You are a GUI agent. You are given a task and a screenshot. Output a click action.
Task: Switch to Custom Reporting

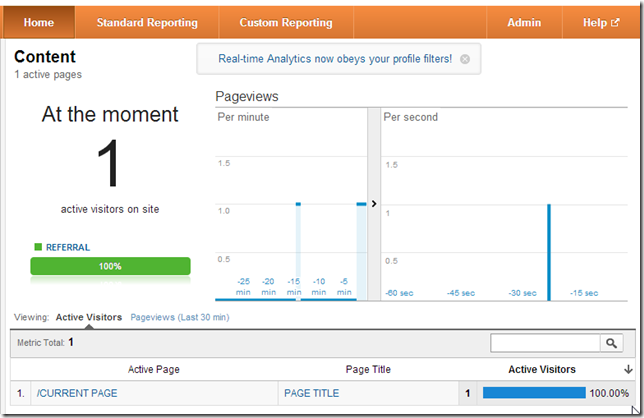click(286, 22)
